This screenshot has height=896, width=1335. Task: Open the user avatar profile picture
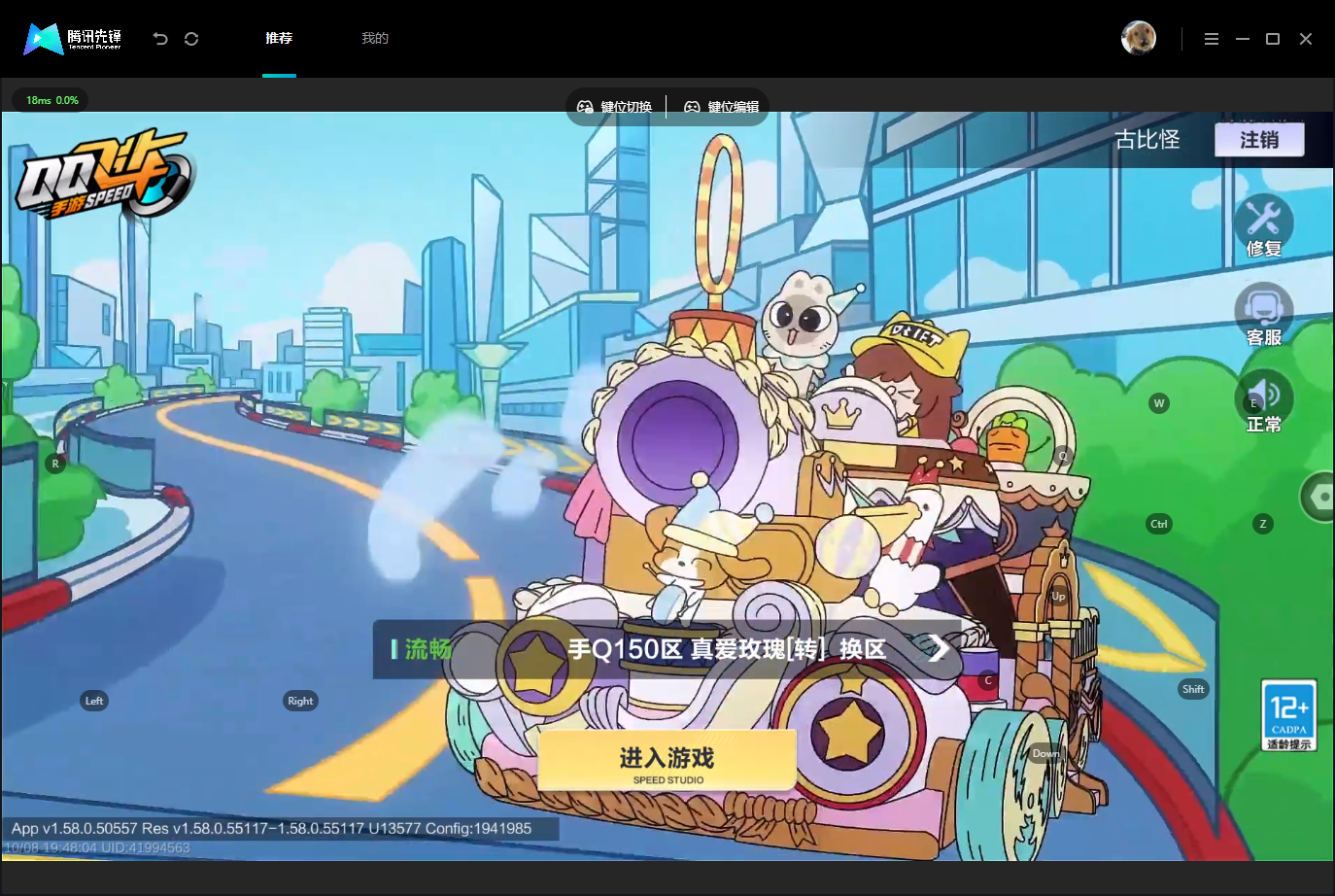[x=1139, y=38]
